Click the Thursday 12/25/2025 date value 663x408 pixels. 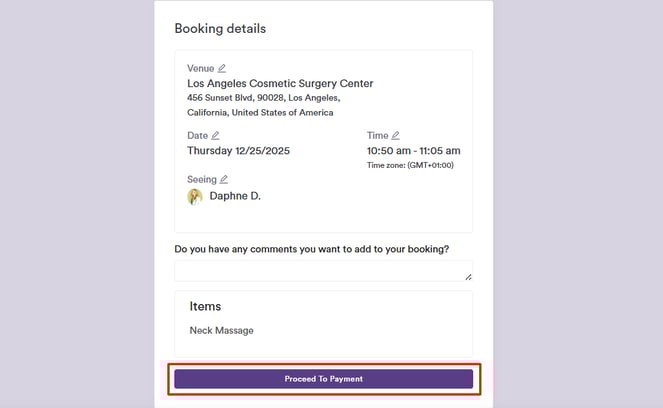coord(239,151)
